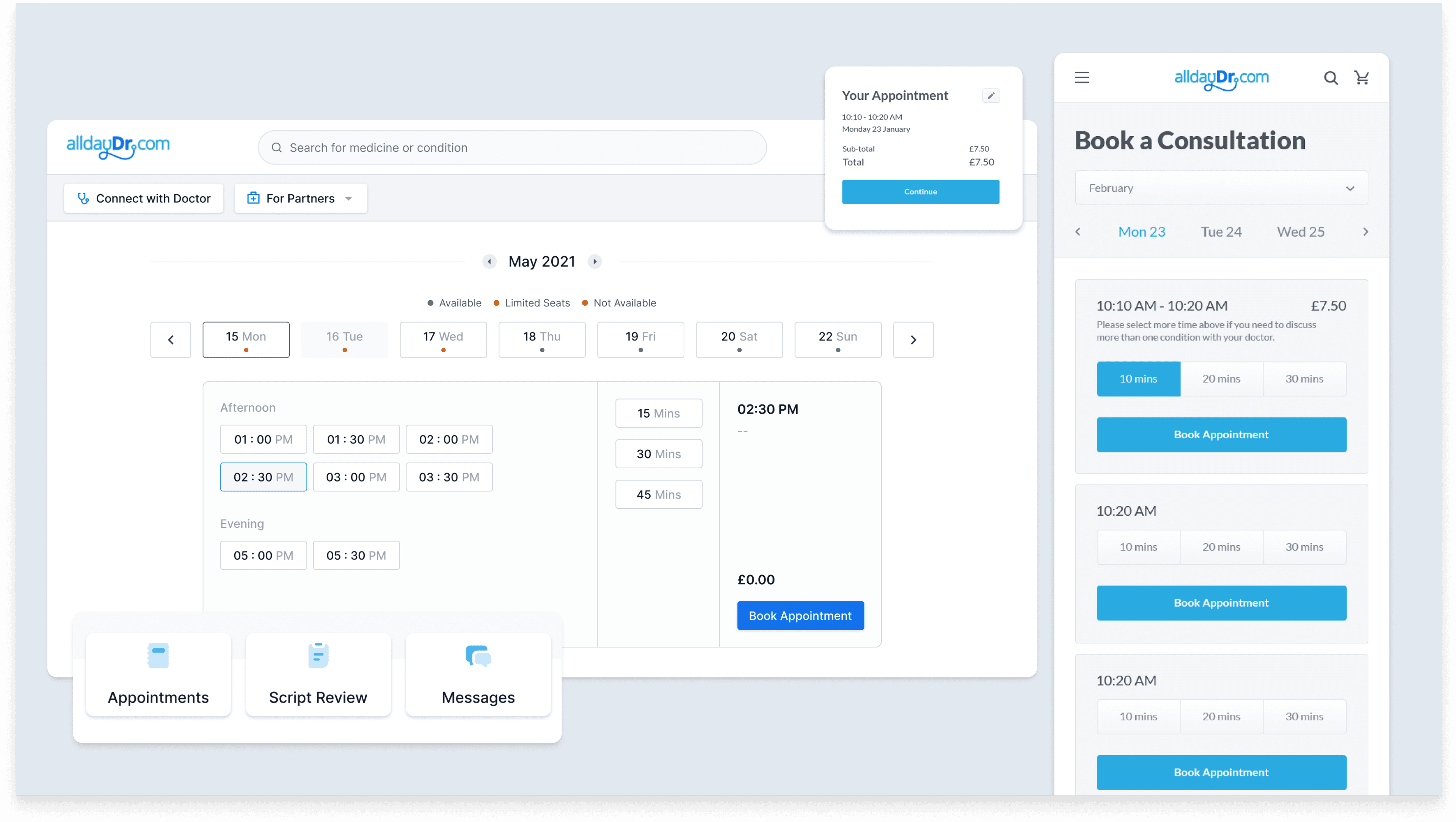Select the 15 Mon date
This screenshot has width=1456, height=822.
pos(246,340)
